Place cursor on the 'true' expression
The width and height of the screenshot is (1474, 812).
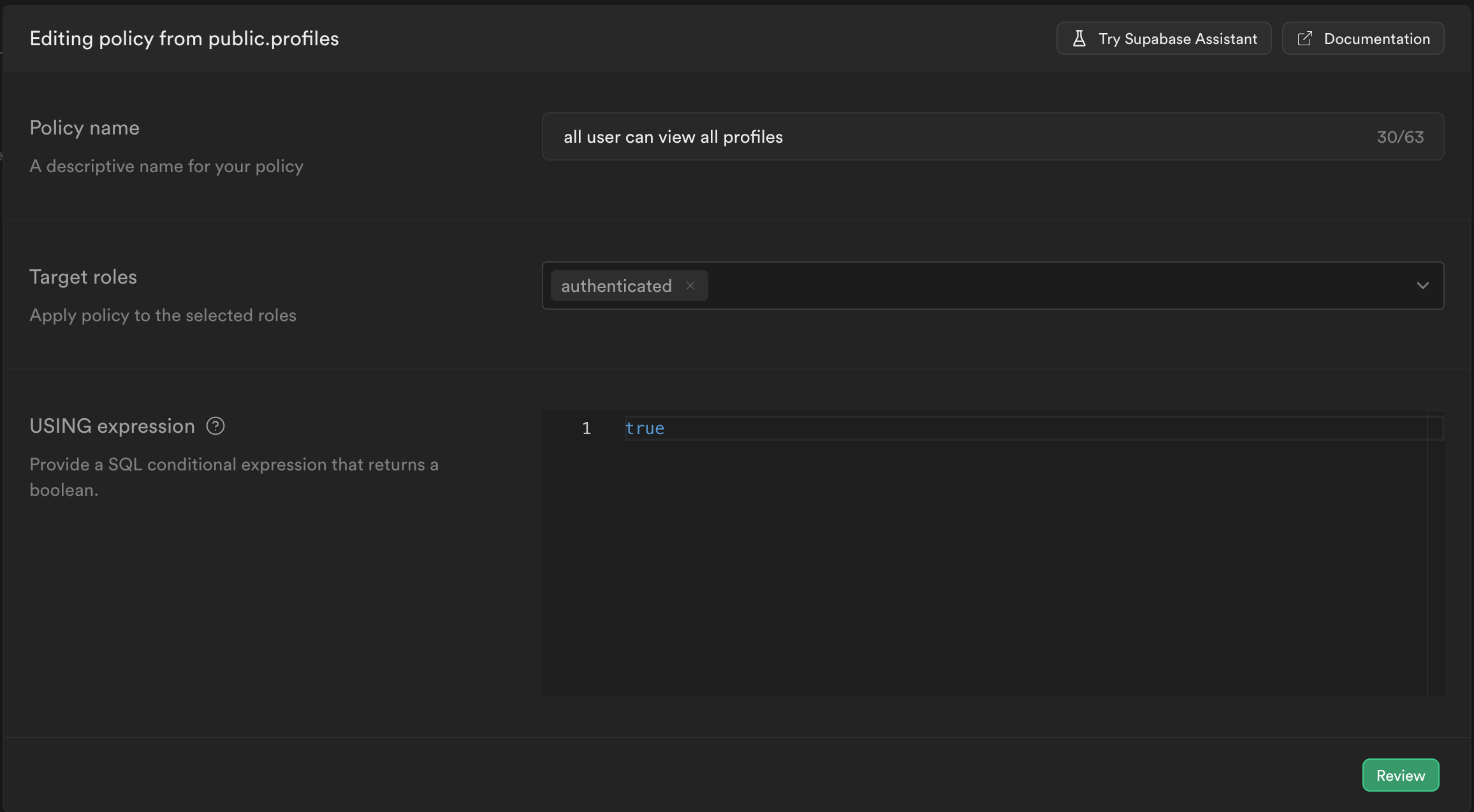(x=645, y=428)
